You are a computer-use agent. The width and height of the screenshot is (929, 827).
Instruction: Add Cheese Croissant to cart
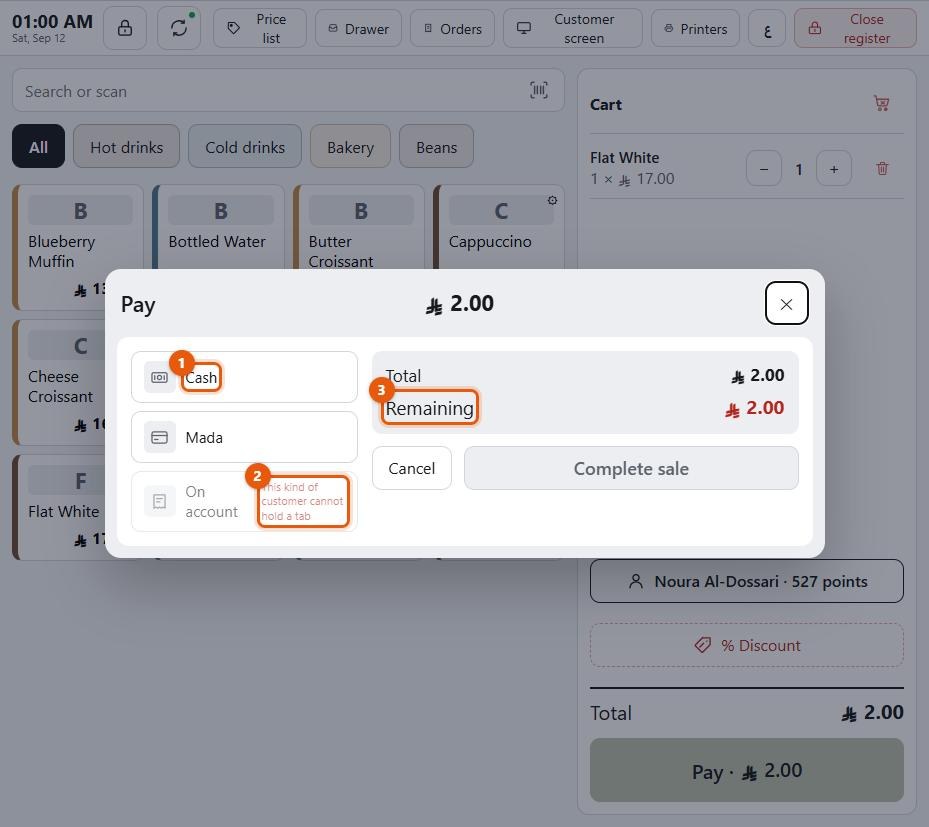[x=59, y=382]
